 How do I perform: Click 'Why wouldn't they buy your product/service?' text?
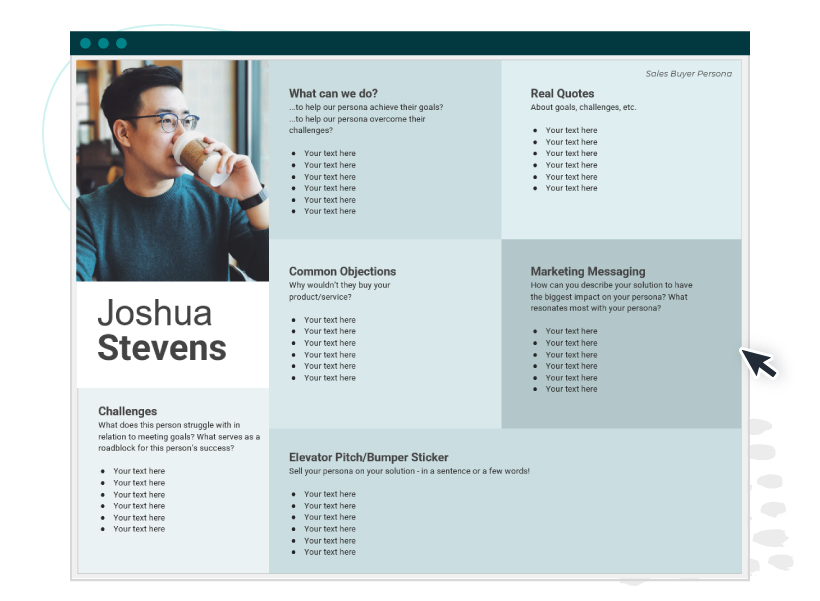(x=339, y=291)
